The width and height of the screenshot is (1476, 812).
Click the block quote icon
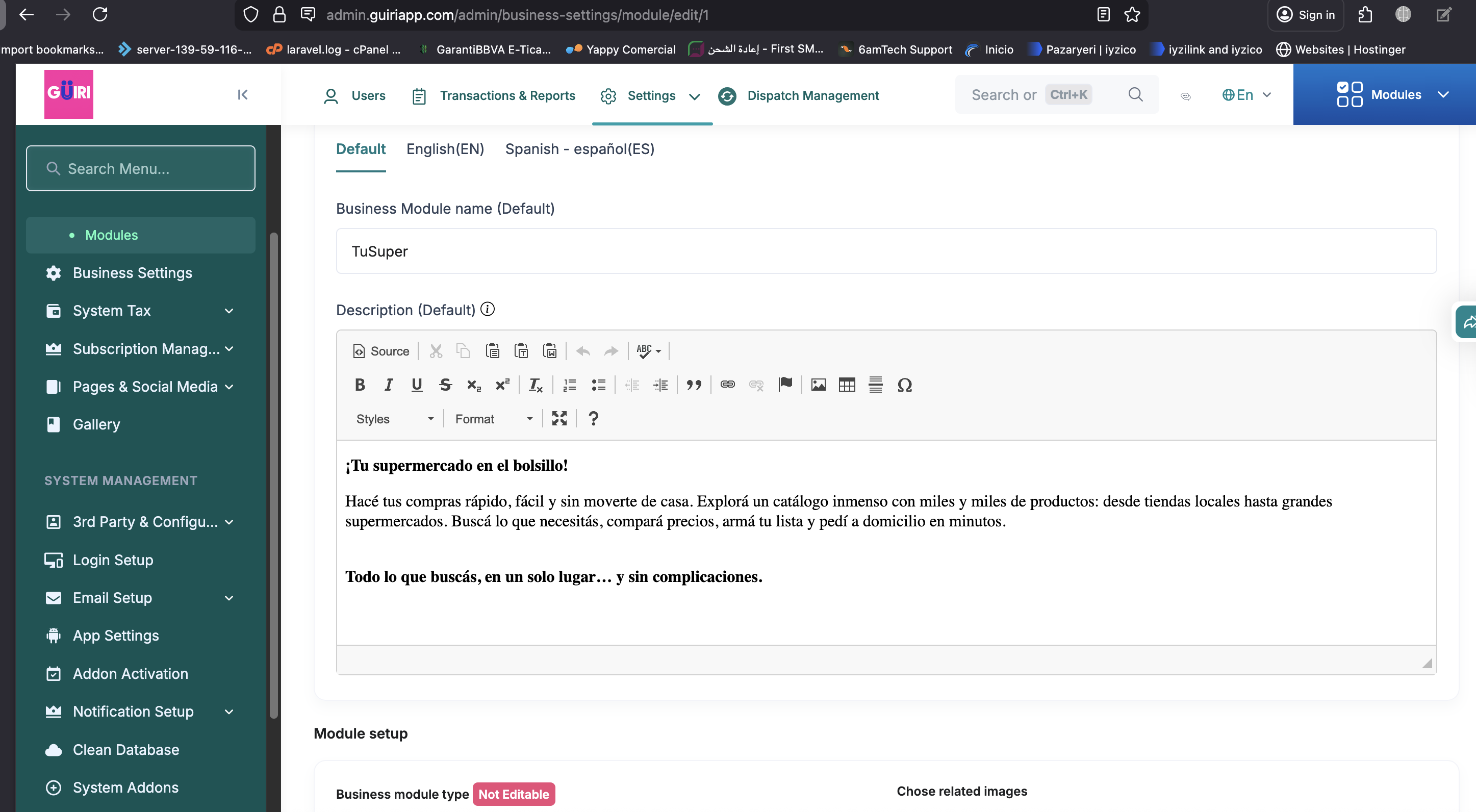click(694, 385)
